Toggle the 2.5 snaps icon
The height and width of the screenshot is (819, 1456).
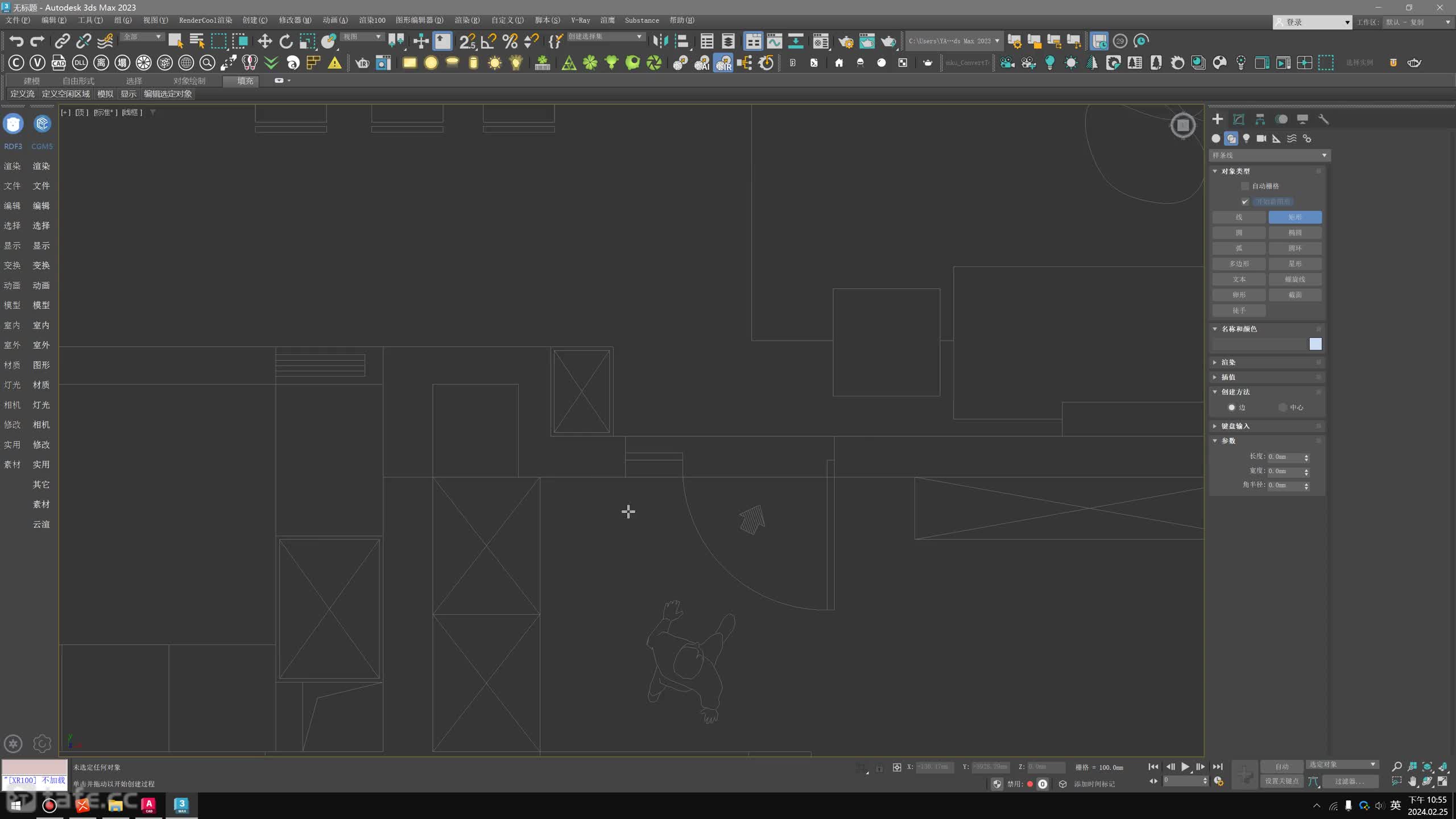tap(467, 41)
